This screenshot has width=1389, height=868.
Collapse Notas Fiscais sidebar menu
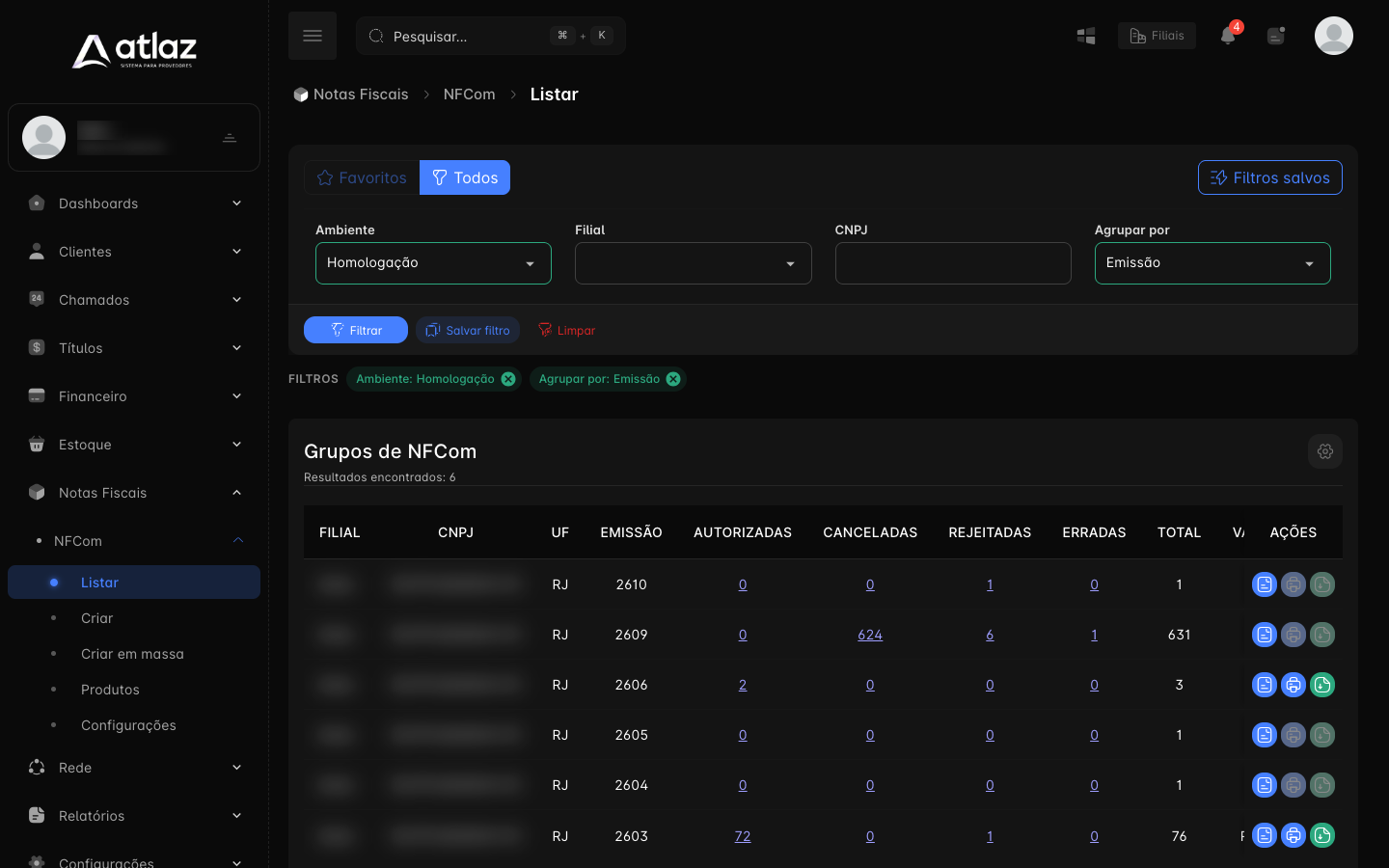(x=134, y=493)
